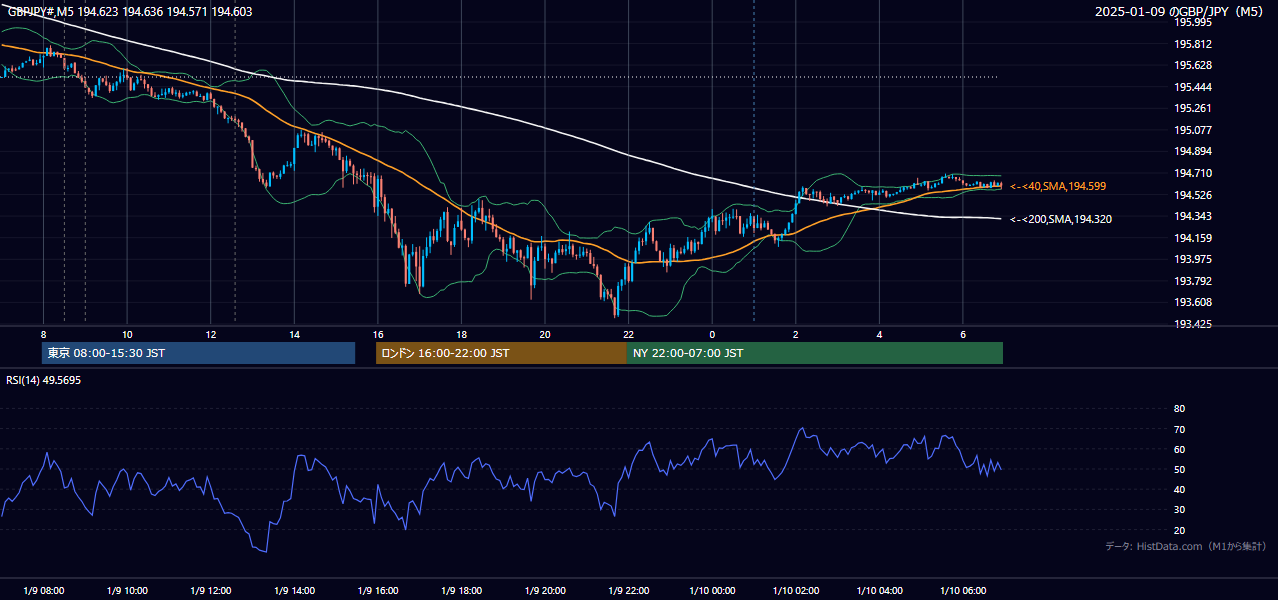
Task: Click the bottom axis label 1/10 06:00
Action: point(963,590)
